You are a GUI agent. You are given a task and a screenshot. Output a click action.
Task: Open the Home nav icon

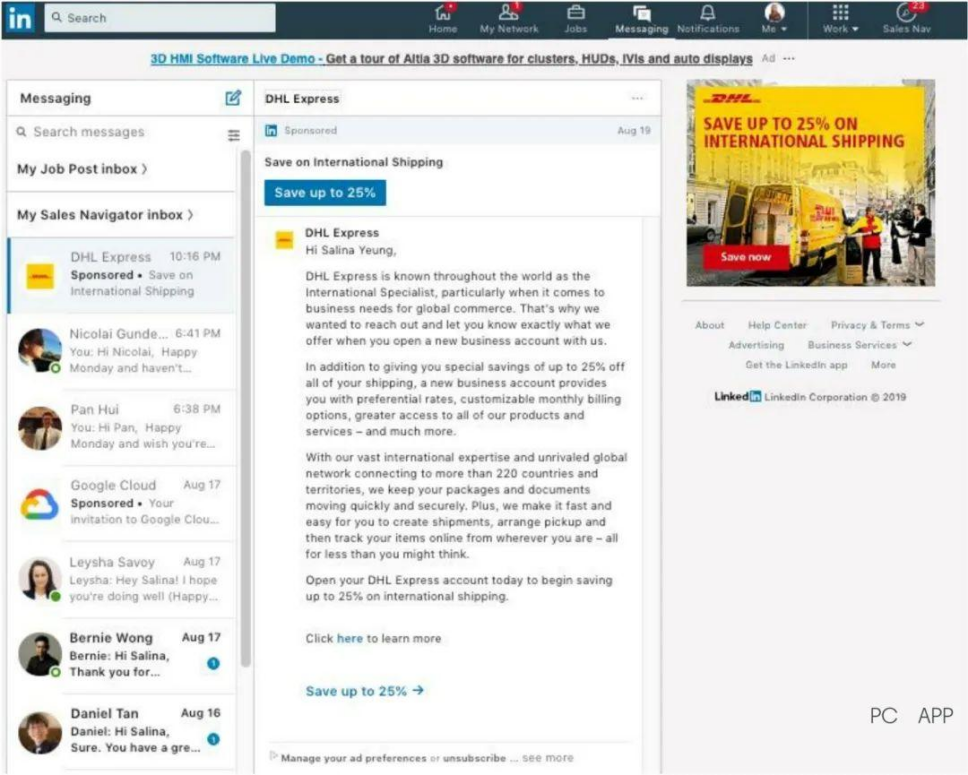(x=443, y=19)
